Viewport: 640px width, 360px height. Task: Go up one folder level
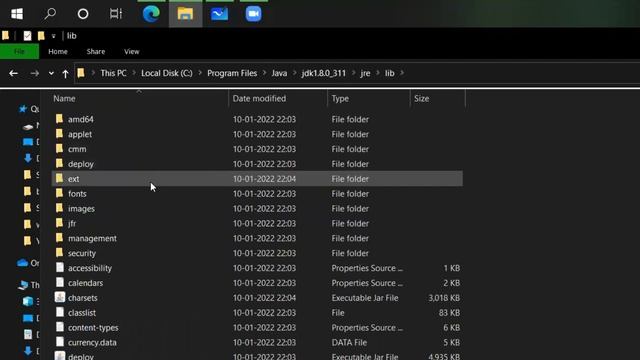point(65,73)
